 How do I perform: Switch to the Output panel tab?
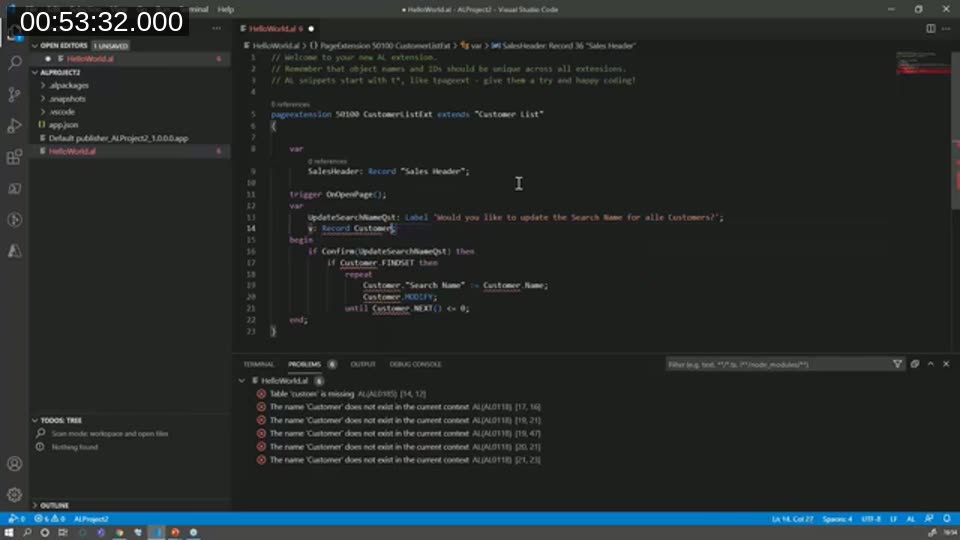362,364
